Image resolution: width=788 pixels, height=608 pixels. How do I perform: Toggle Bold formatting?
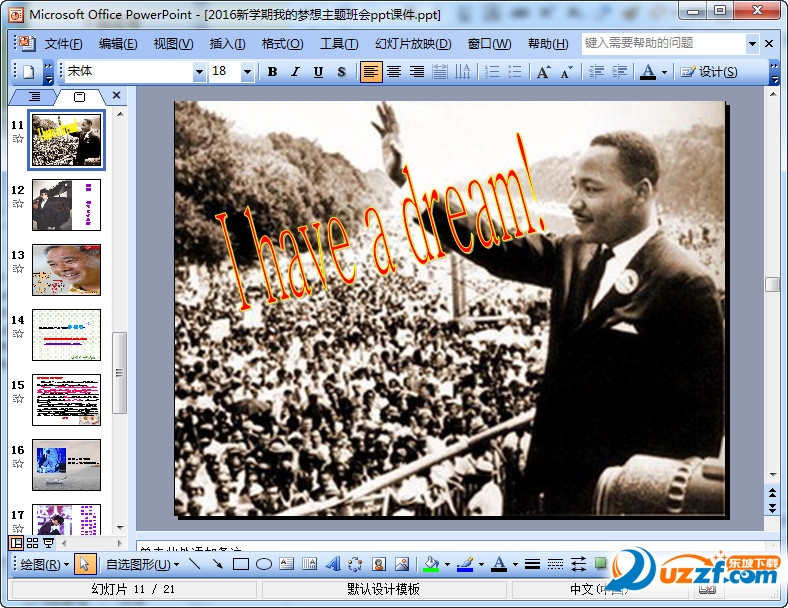click(x=272, y=72)
